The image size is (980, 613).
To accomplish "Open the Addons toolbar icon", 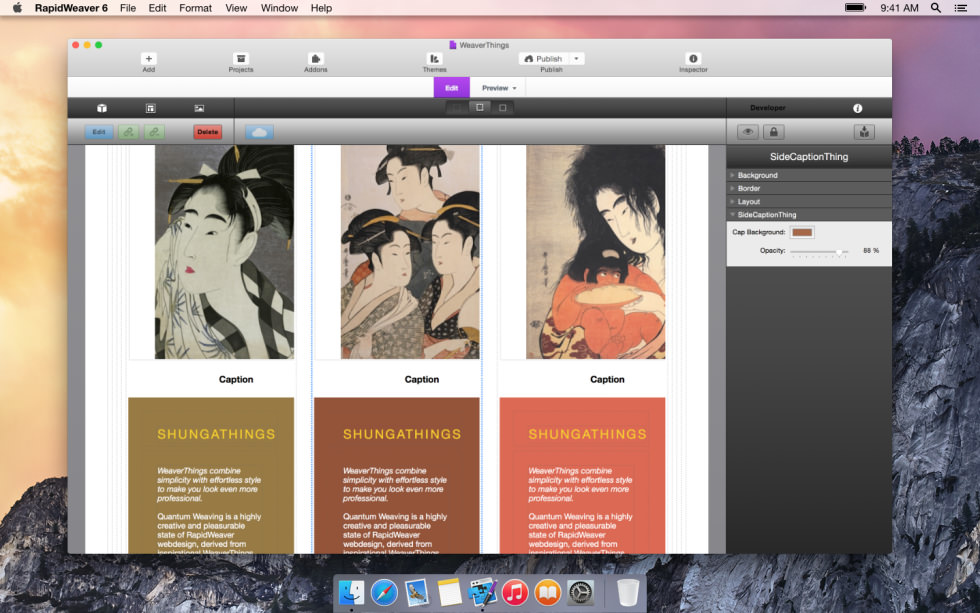I will (x=316, y=59).
